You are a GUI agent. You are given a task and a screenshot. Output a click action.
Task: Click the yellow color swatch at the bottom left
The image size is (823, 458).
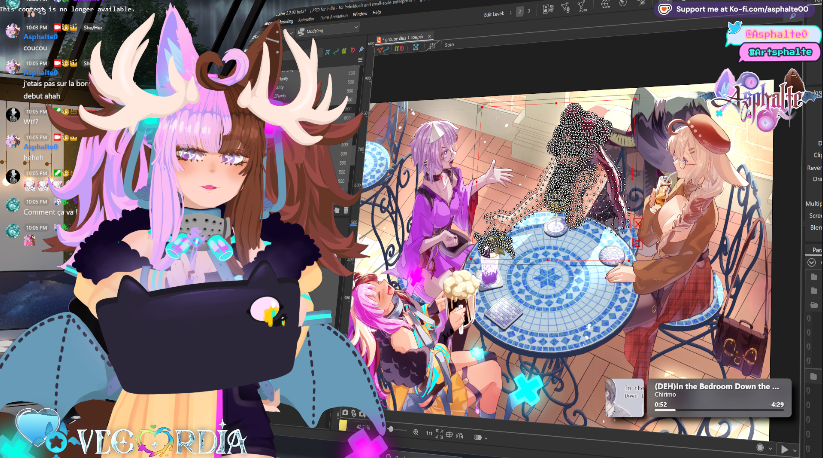343,424
